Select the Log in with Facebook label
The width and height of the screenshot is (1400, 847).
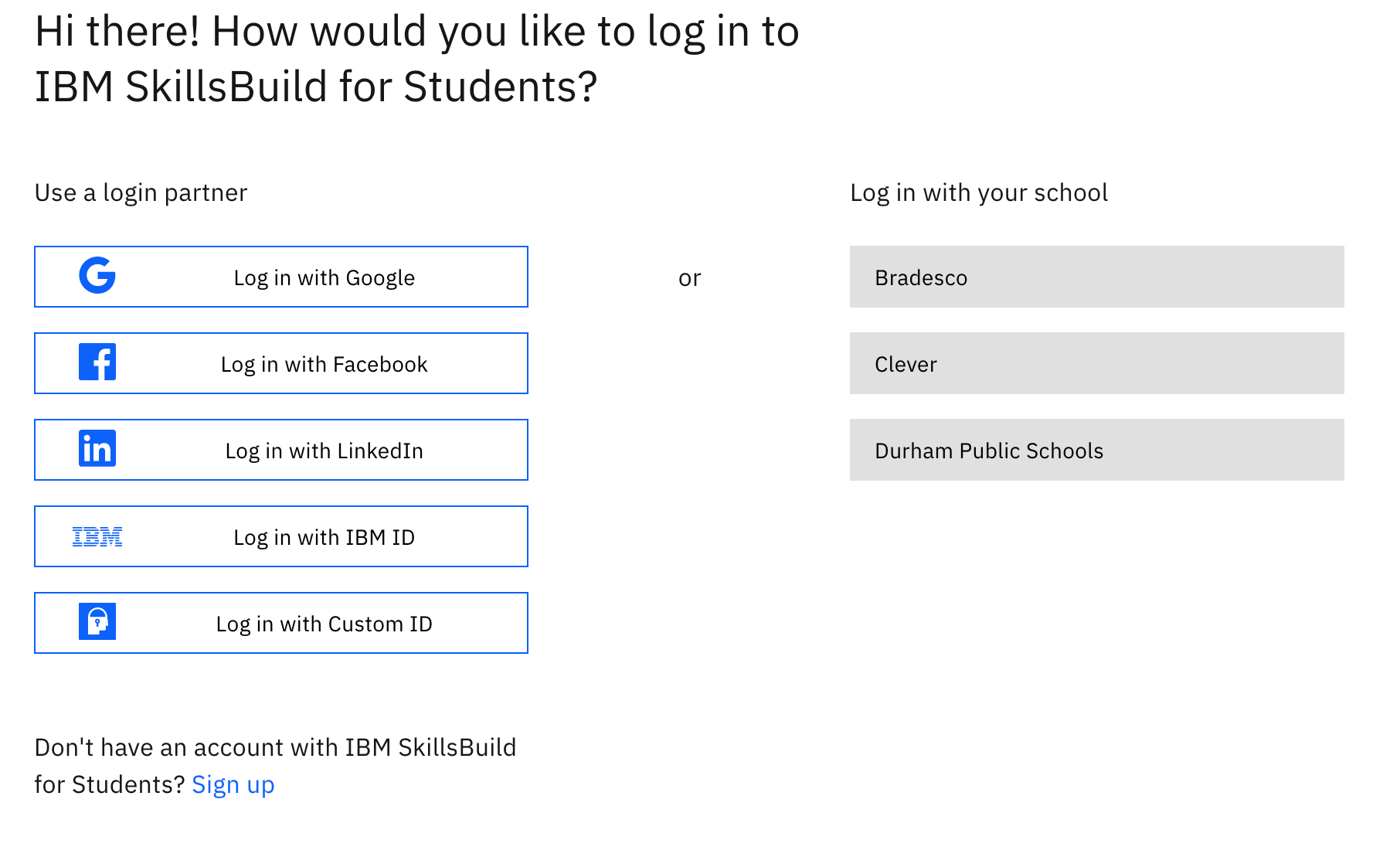325,364
